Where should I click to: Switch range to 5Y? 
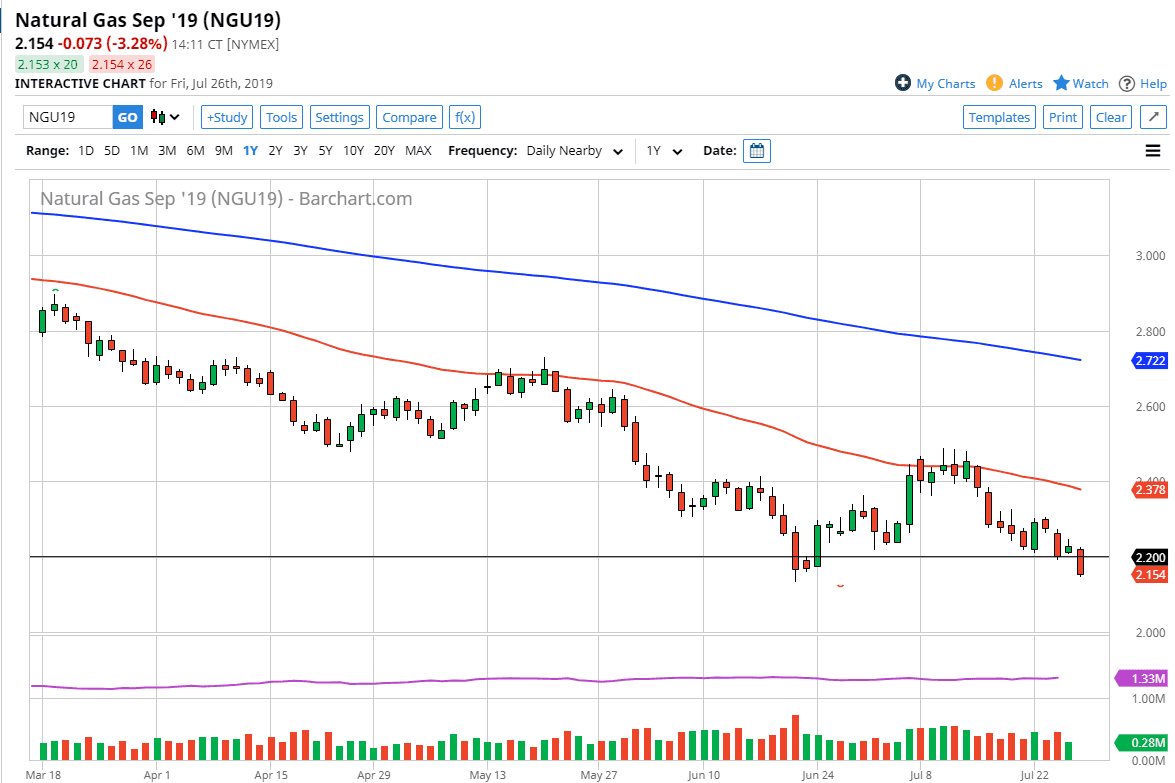click(325, 151)
